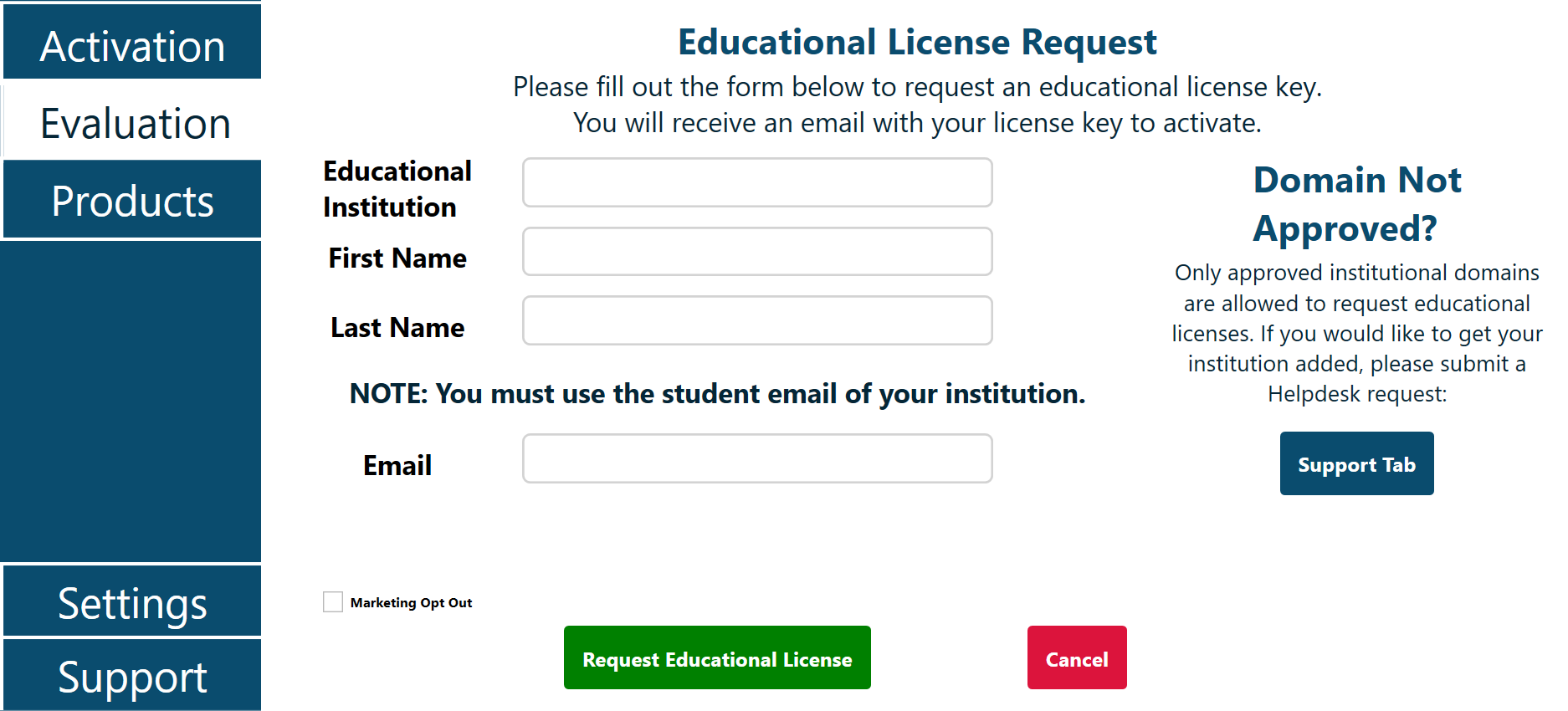1568x711 pixels.
Task: Click the Marketing Opt Out label text
Action: (x=411, y=603)
